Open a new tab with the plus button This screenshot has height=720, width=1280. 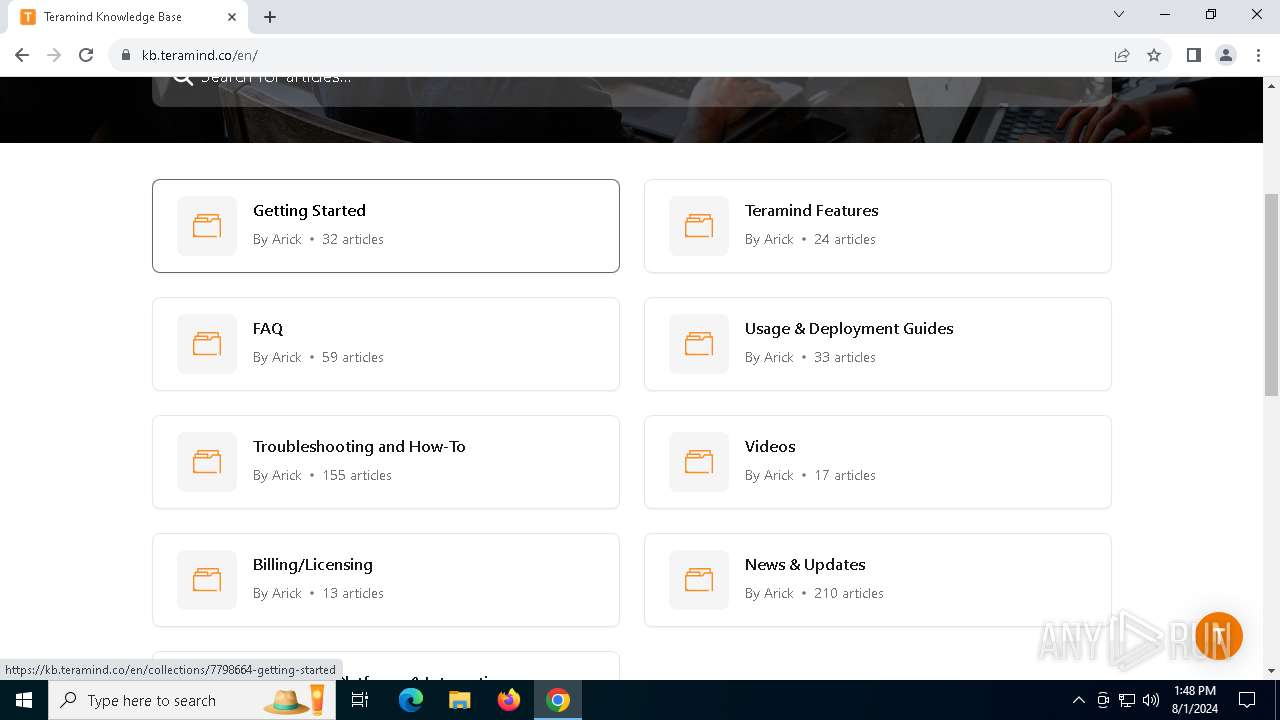click(270, 17)
